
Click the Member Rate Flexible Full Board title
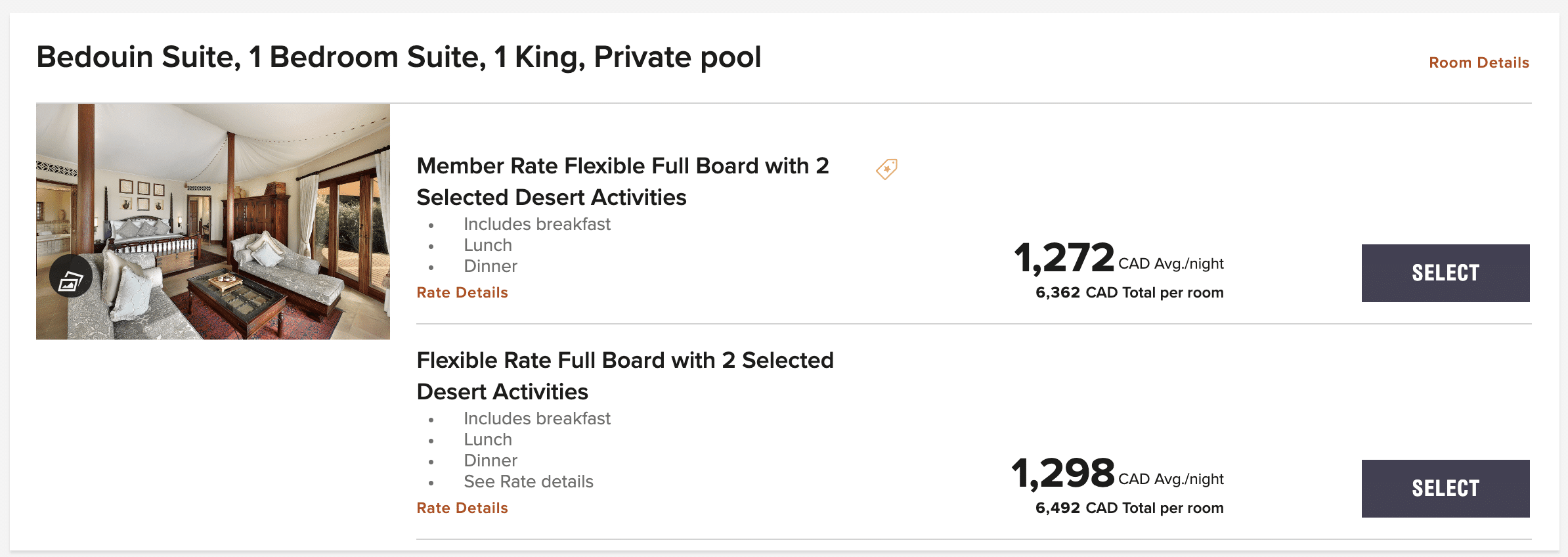pyautogui.click(x=622, y=181)
